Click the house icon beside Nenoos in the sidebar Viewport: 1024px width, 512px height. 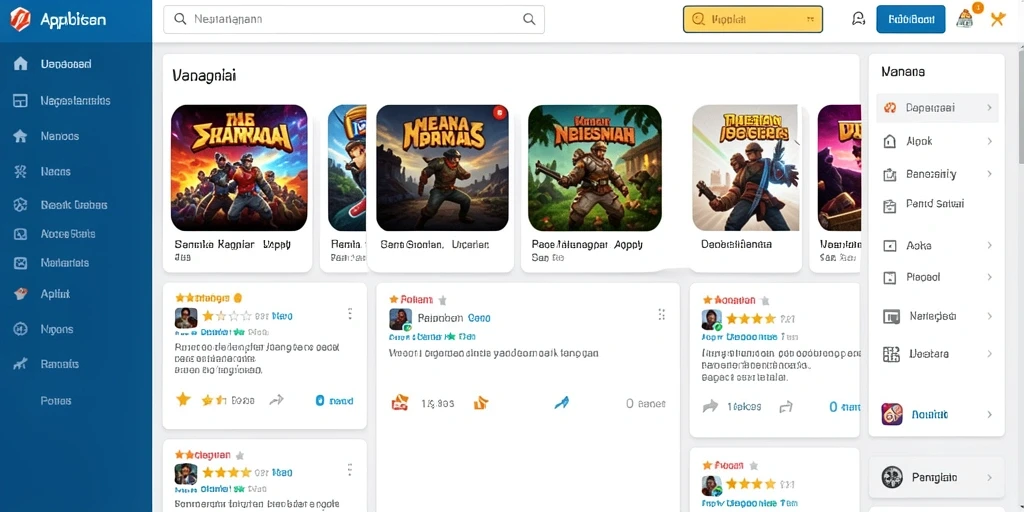tap(21, 136)
